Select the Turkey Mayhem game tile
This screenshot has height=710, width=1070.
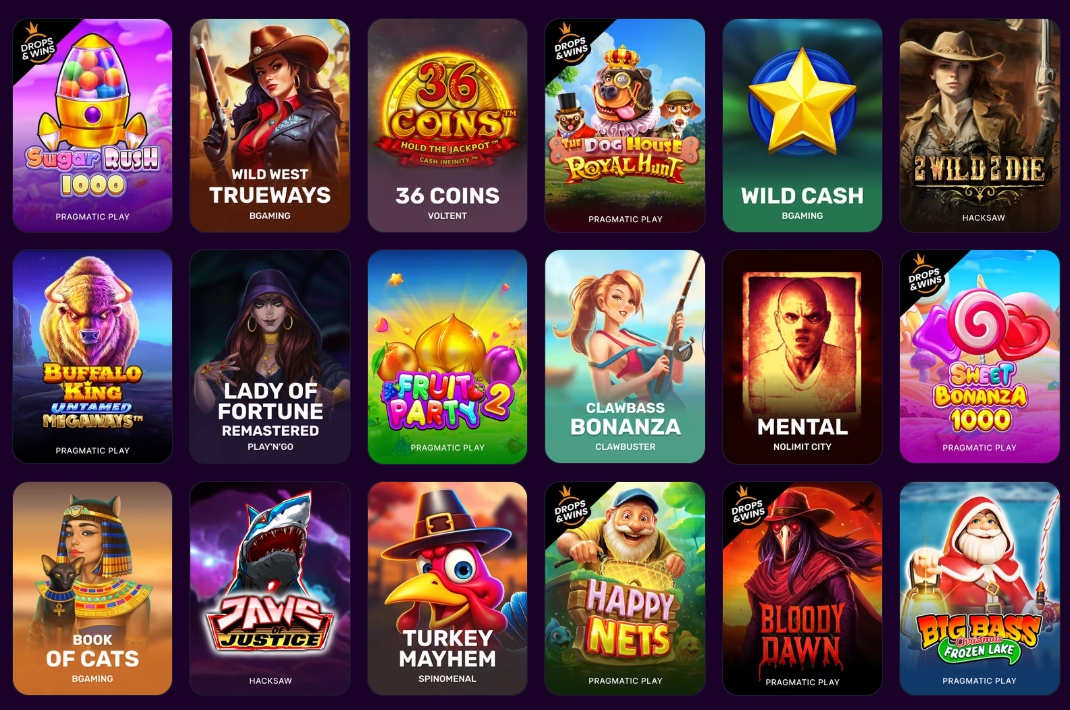[x=447, y=588]
